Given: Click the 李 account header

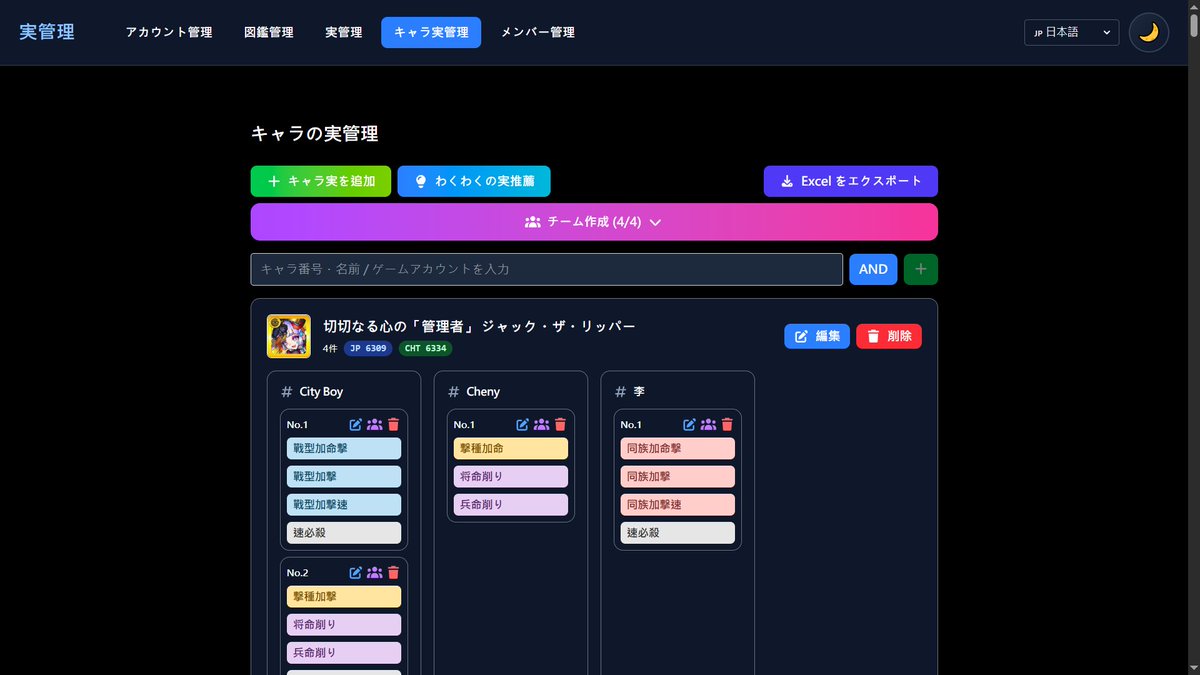Looking at the screenshot, I should tap(630, 391).
